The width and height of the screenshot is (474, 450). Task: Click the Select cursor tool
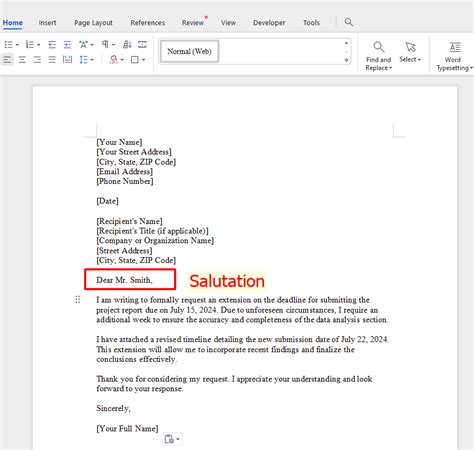coord(410,52)
